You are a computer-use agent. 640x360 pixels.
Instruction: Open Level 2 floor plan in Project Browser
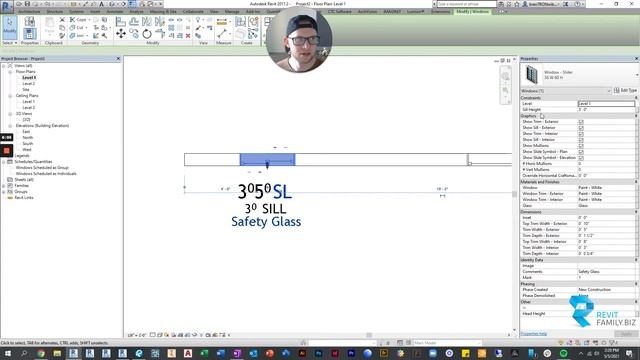(x=29, y=84)
